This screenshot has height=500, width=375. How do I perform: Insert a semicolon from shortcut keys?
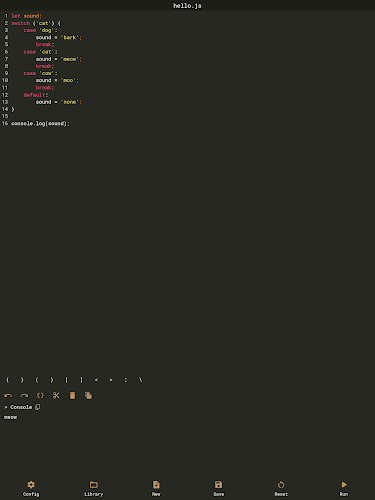[126, 380]
